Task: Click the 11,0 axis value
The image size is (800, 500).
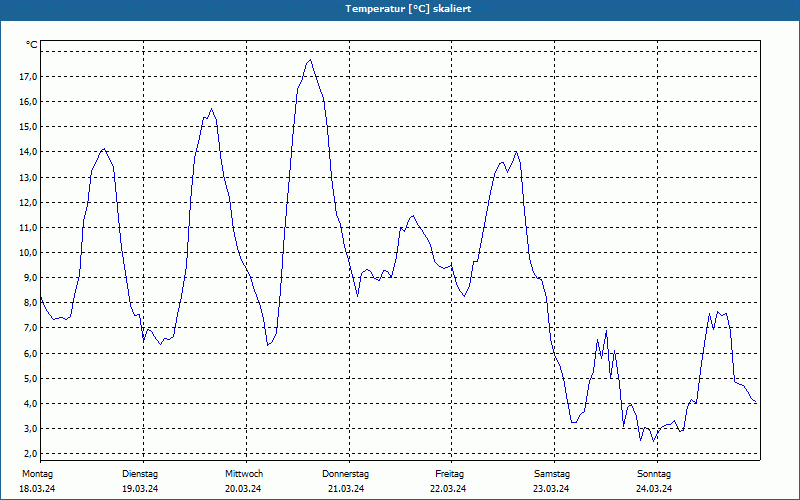Action: click(x=28, y=228)
